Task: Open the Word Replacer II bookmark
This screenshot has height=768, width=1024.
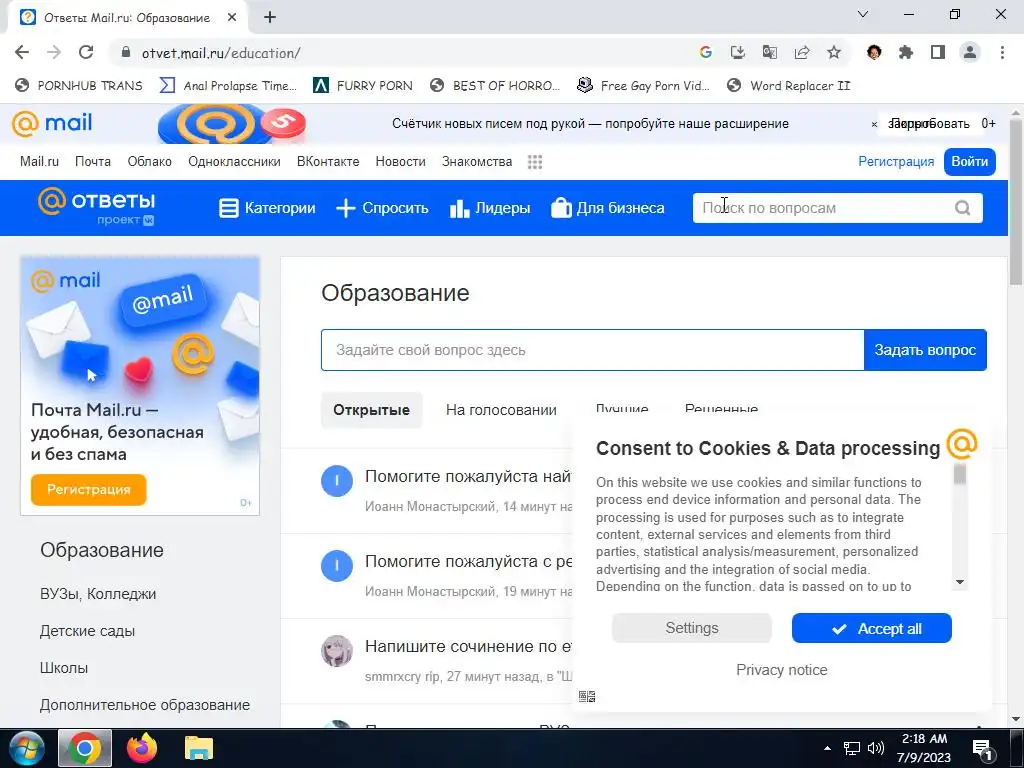Action: [x=788, y=86]
